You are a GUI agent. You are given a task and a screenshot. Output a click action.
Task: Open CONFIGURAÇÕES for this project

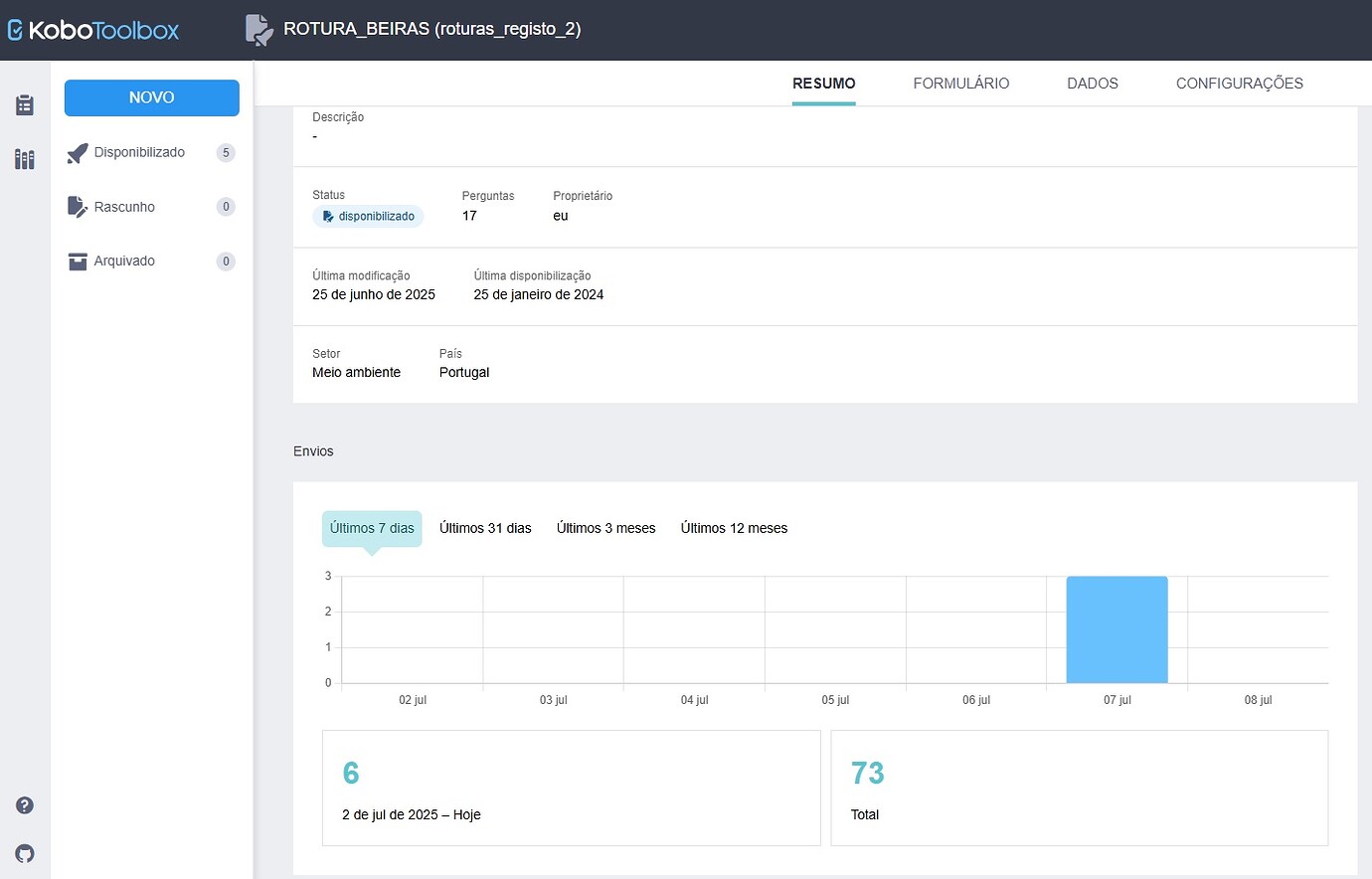(1239, 84)
